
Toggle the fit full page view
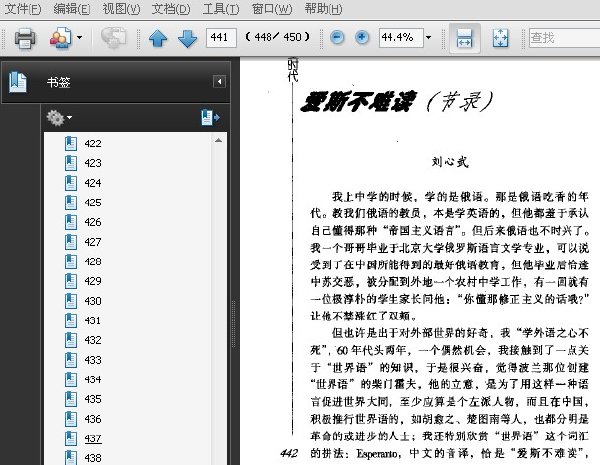click(501, 38)
